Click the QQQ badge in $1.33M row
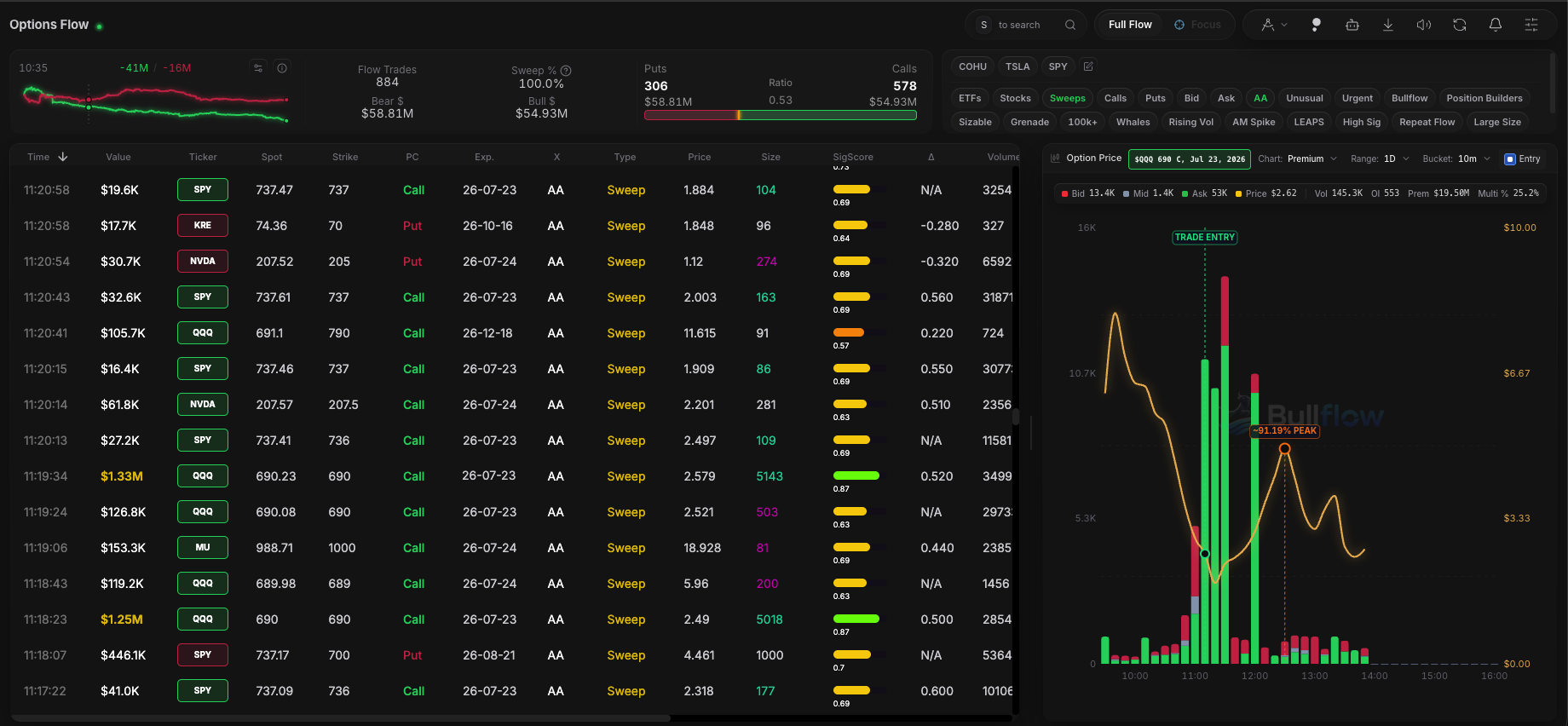 (203, 476)
